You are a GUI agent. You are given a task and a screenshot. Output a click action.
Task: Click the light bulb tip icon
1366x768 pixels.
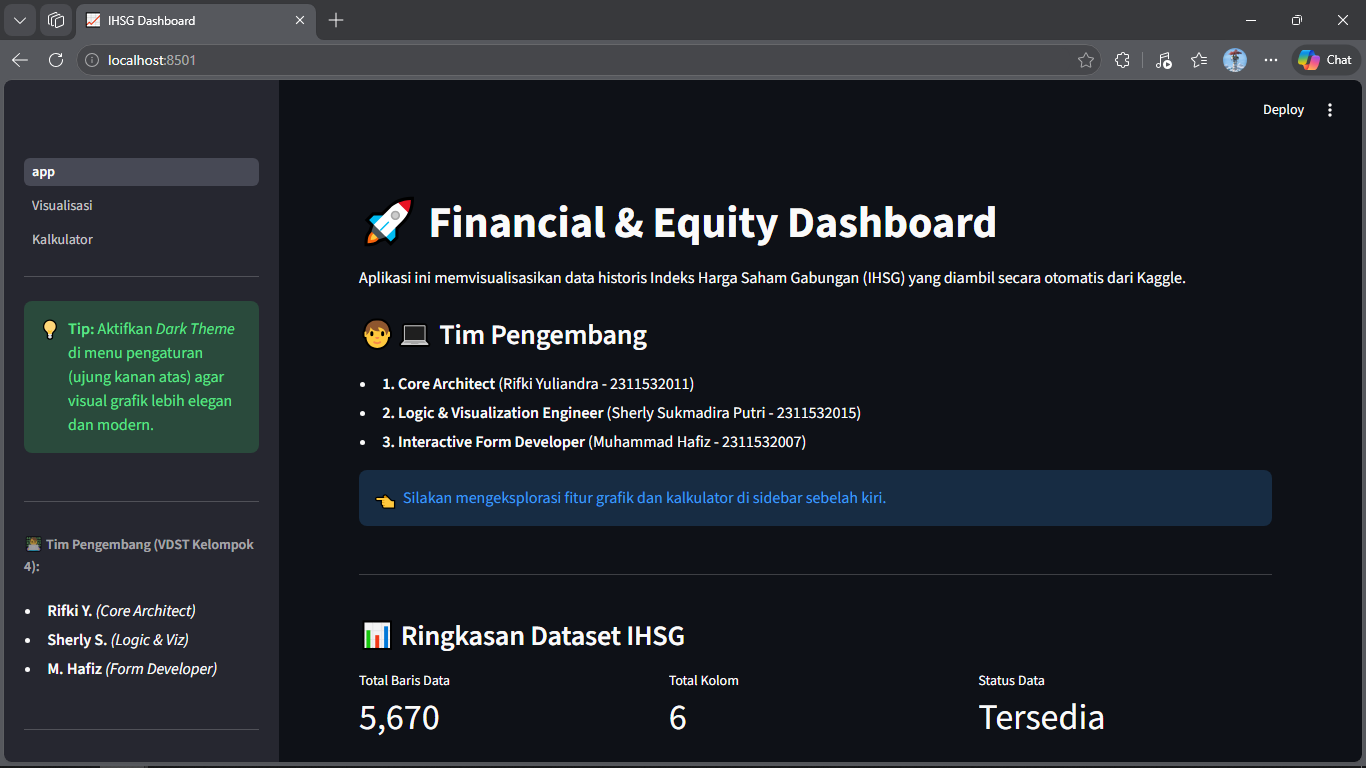pos(50,329)
